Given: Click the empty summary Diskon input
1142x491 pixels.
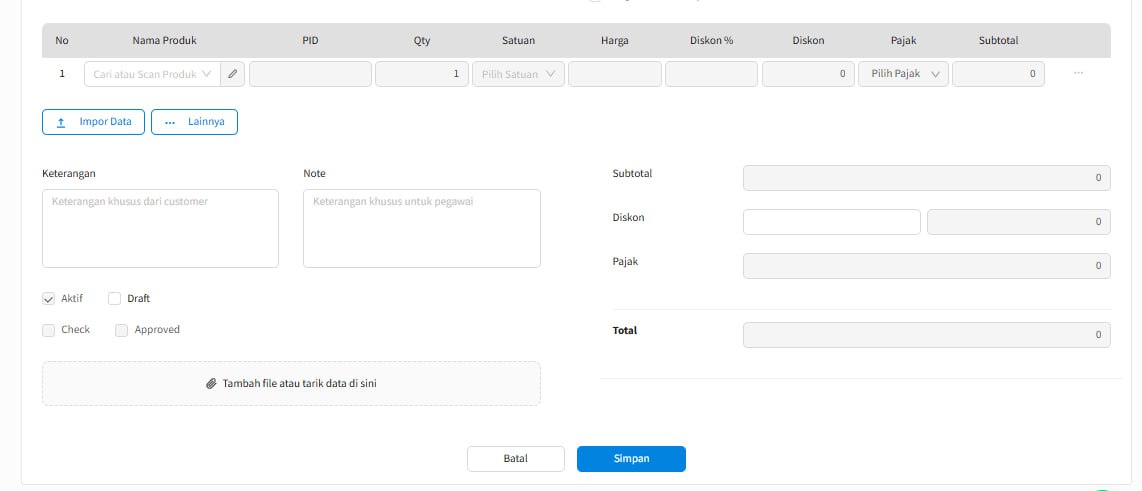Looking at the screenshot, I should point(832,222).
